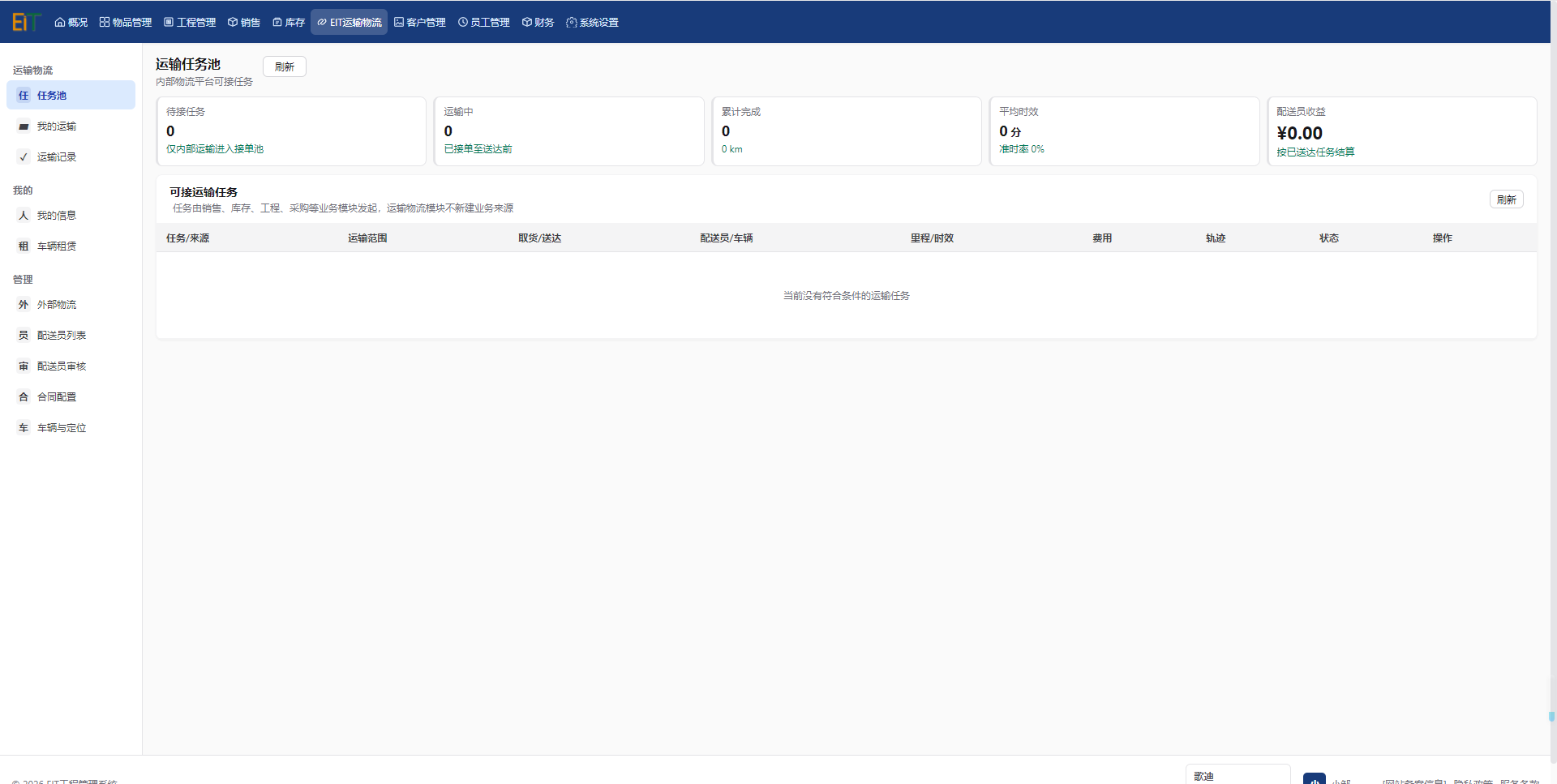
Task: Click the checkmark icon beside 运输记录
Action: [x=24, y=156]
